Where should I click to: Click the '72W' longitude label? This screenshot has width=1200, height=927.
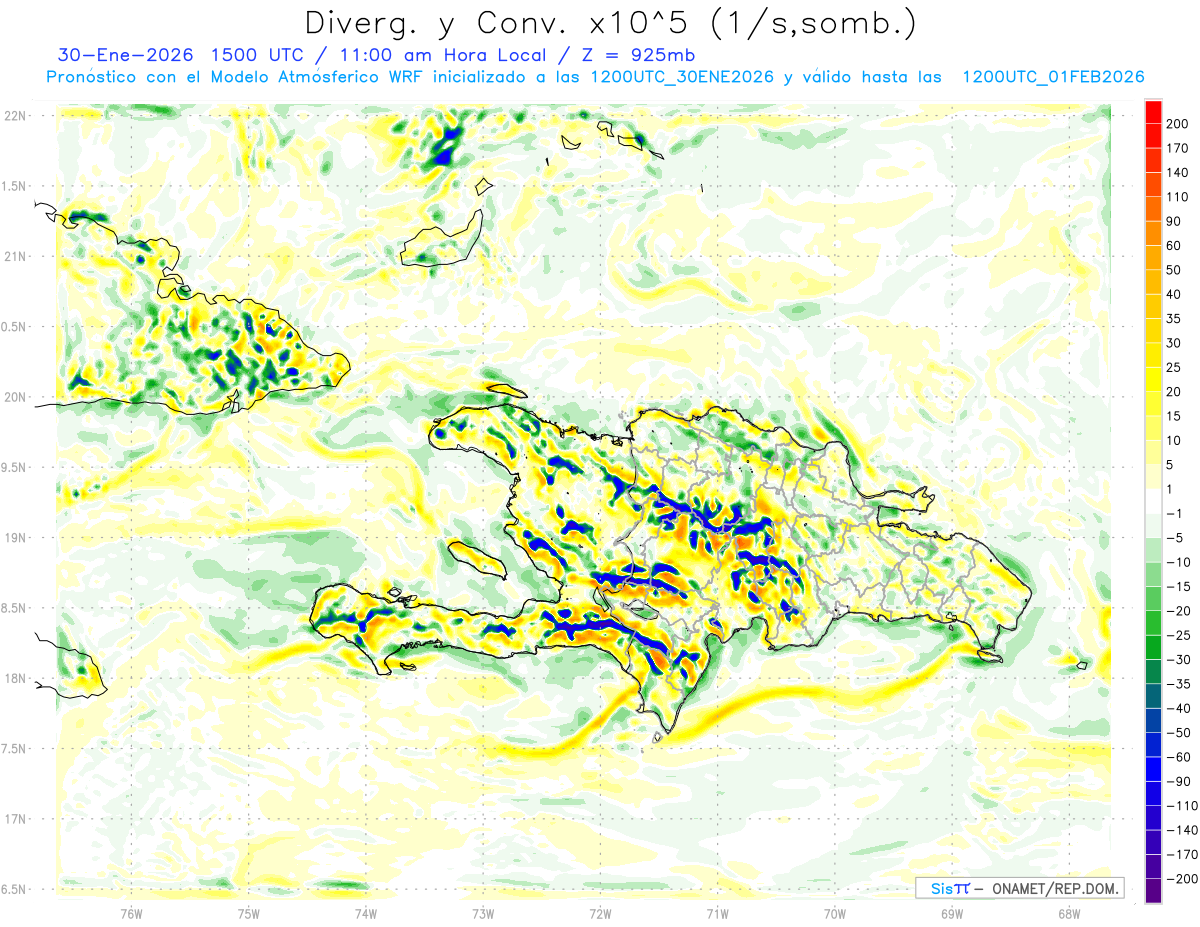[600, 913]
